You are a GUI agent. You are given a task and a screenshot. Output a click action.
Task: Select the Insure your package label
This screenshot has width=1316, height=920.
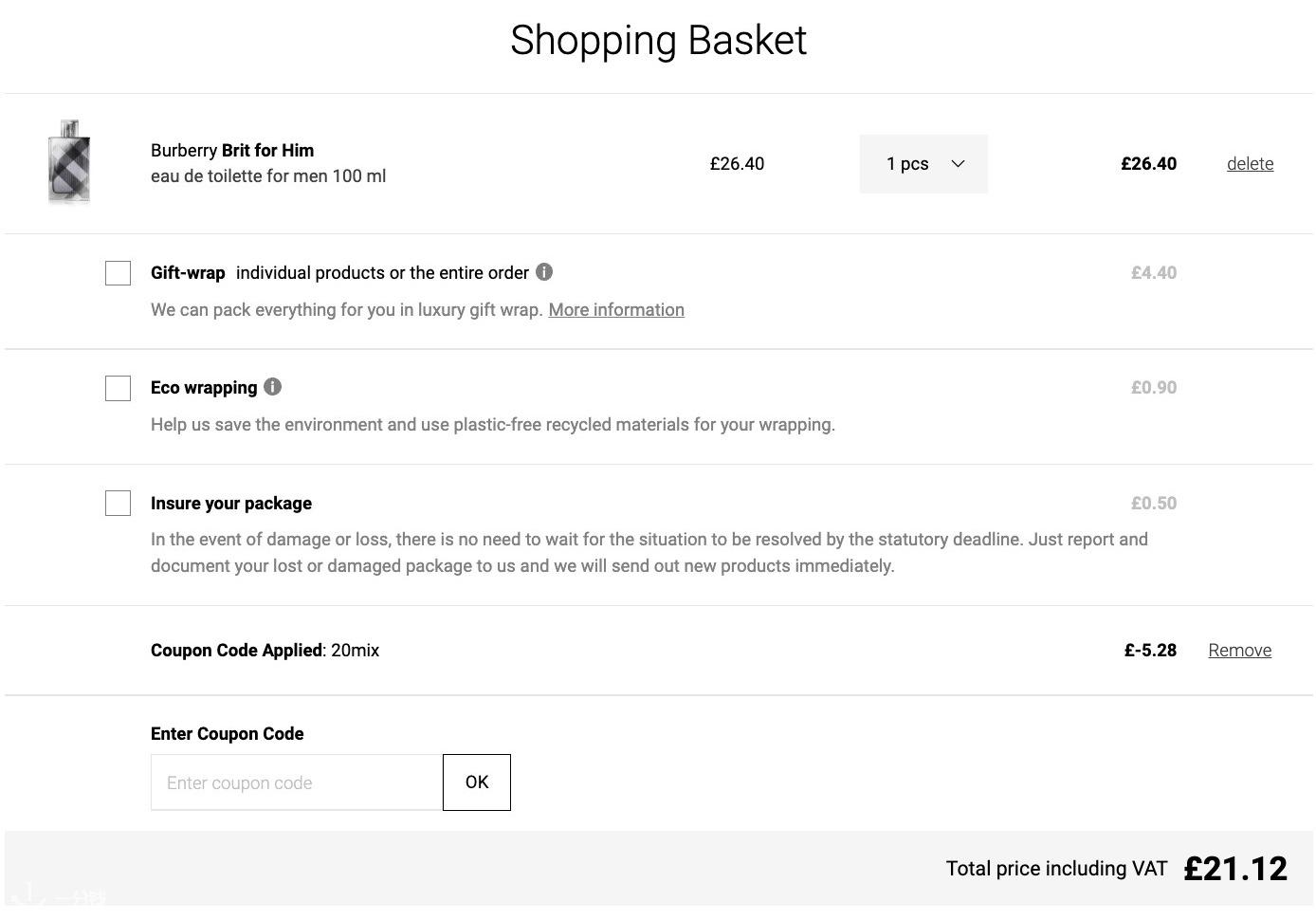(x=231, y=504)
